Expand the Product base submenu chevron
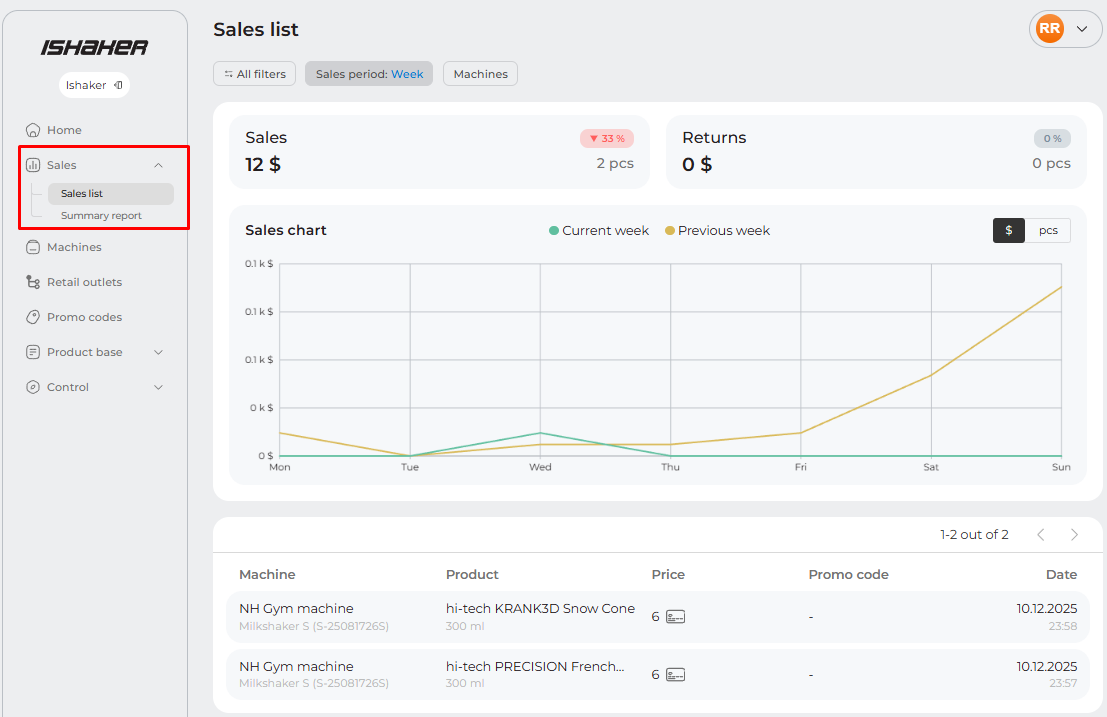Viewport: 1107px width, 717px height. 158,352
